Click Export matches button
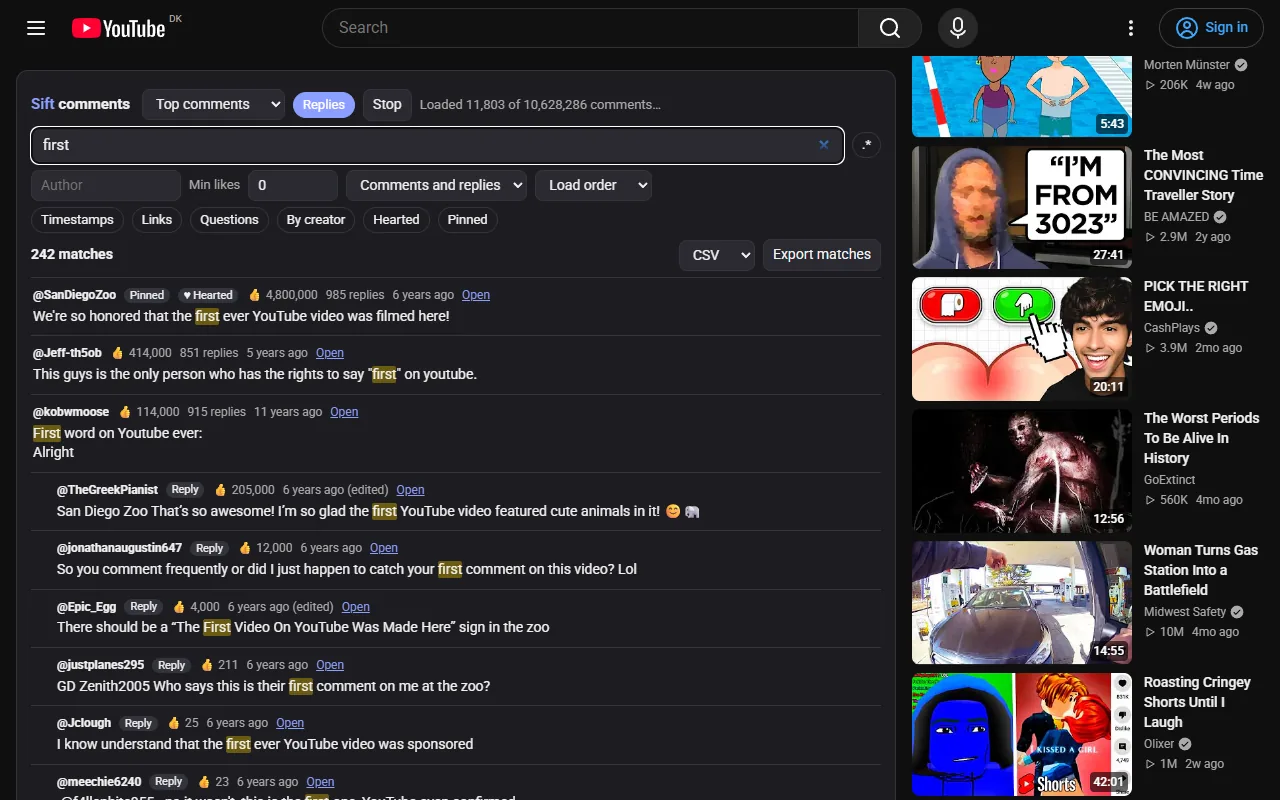 (822, 255)
